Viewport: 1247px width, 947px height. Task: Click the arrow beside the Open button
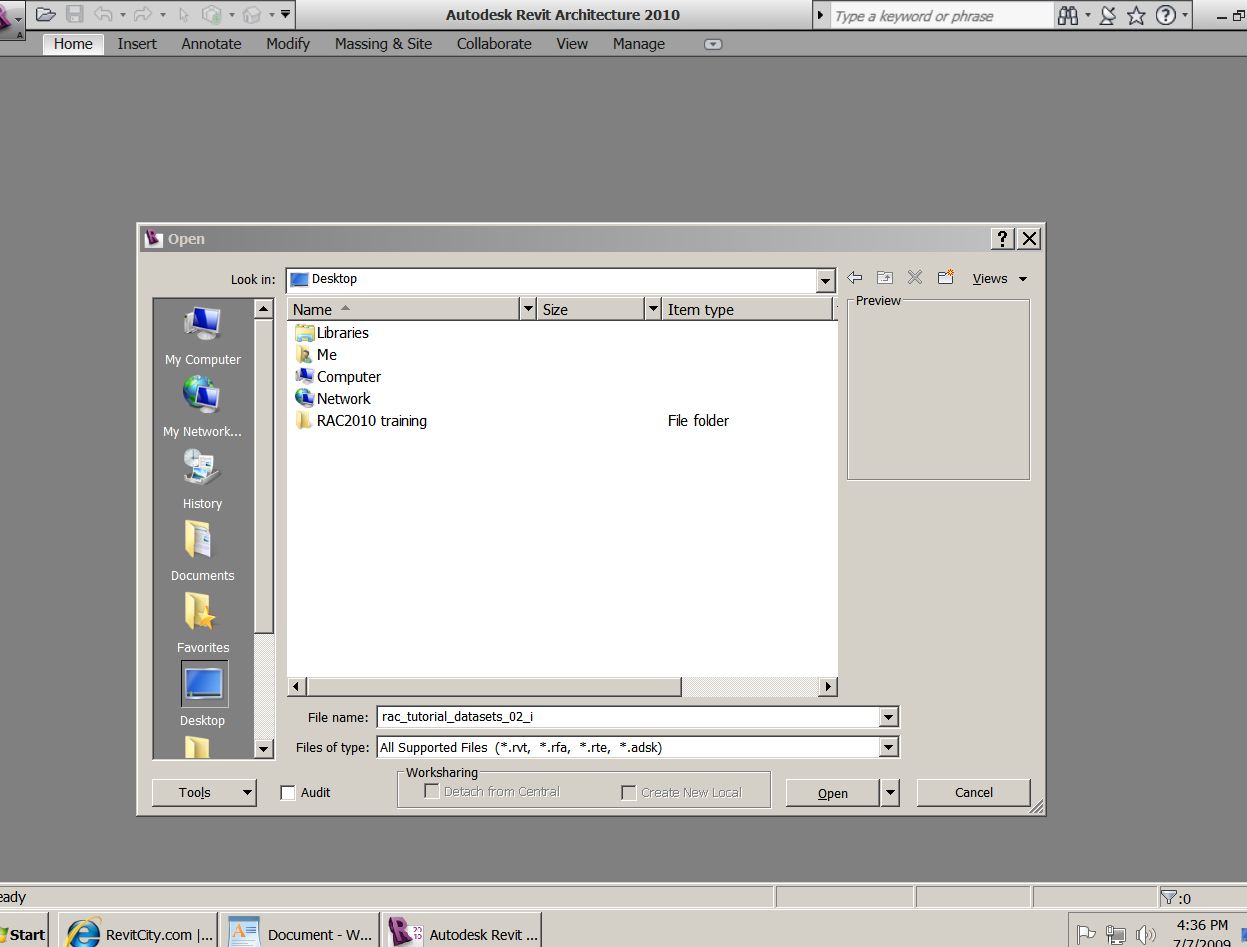click(x=890, y=793)
